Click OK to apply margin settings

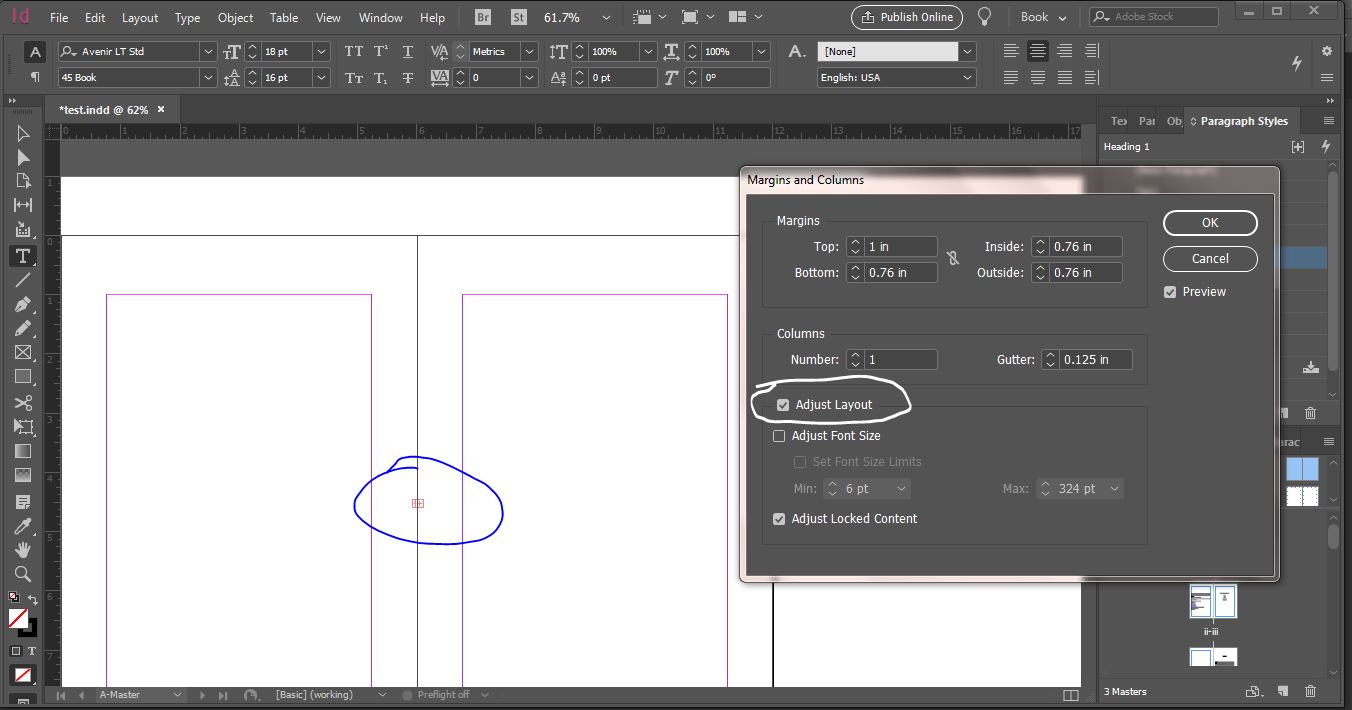tap(1209, 222)
